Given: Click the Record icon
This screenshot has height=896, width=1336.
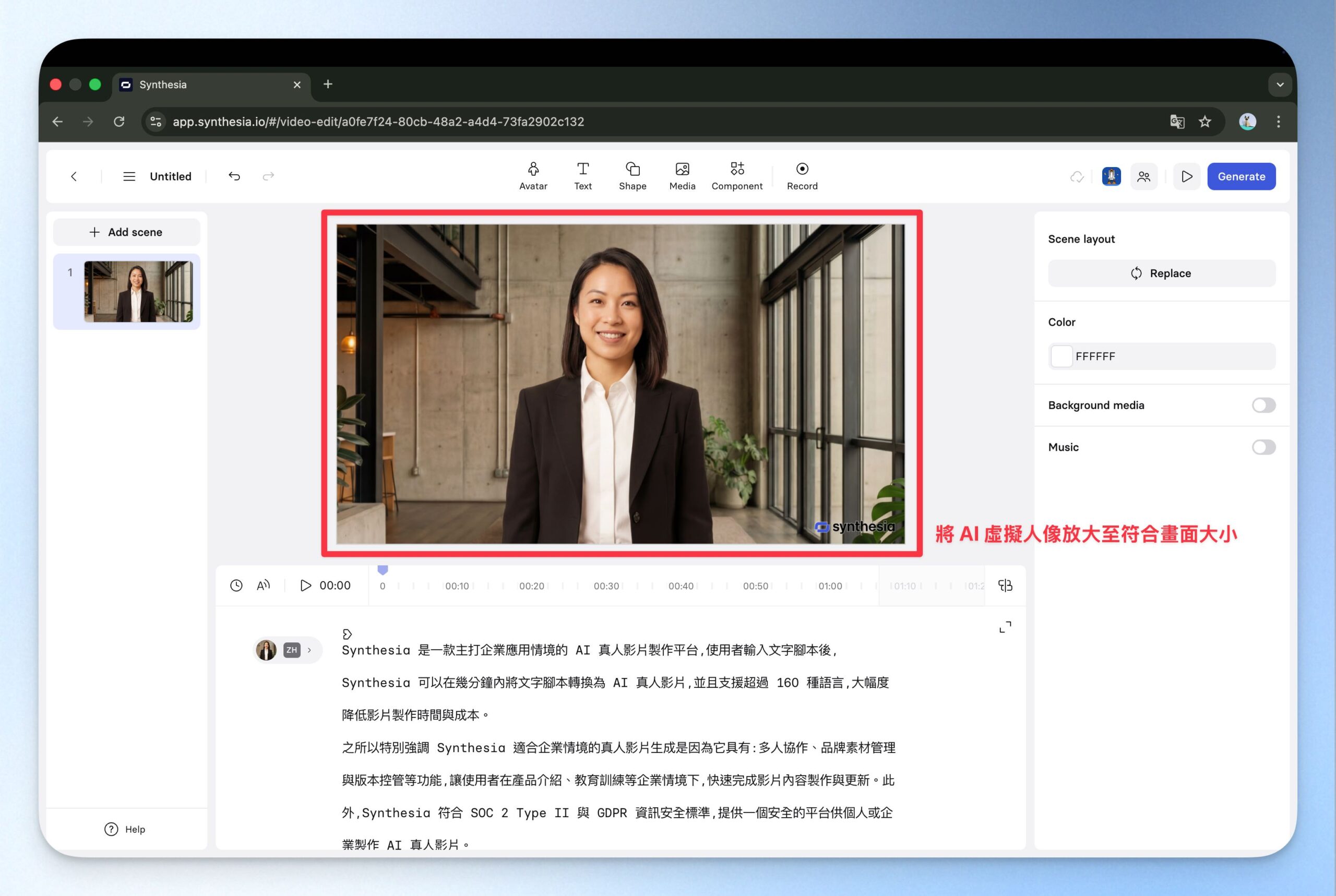Looking at the screenshot, I should (x=802, y=169).
